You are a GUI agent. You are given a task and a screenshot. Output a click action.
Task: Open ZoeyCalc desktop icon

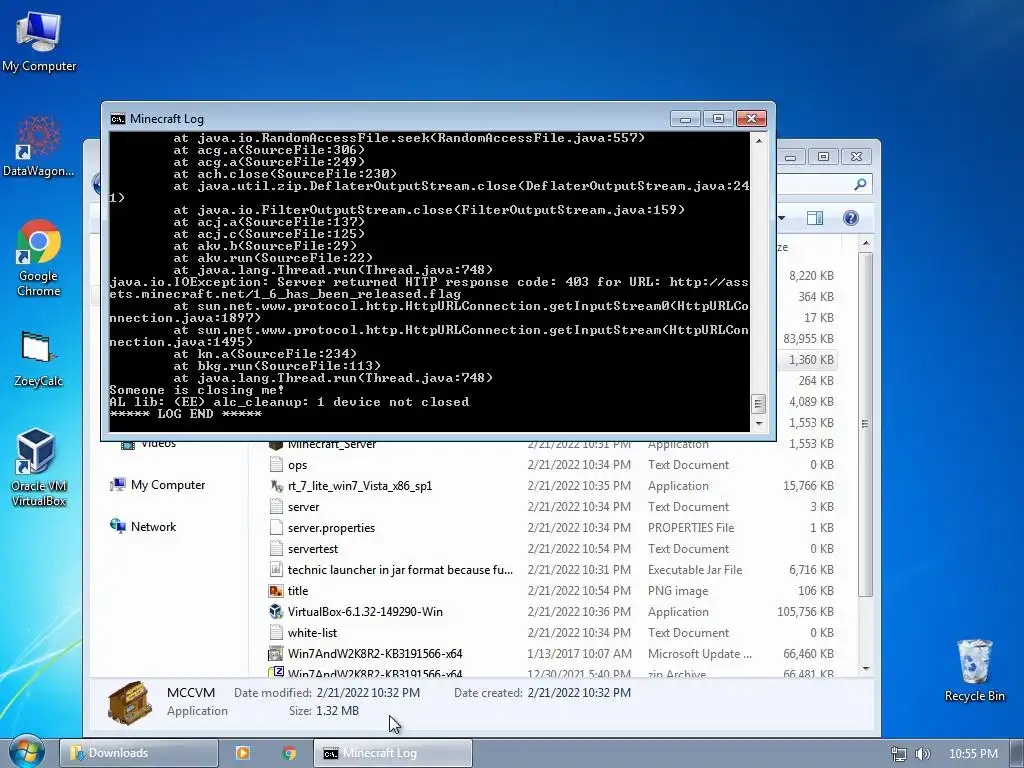click(38, 359)
